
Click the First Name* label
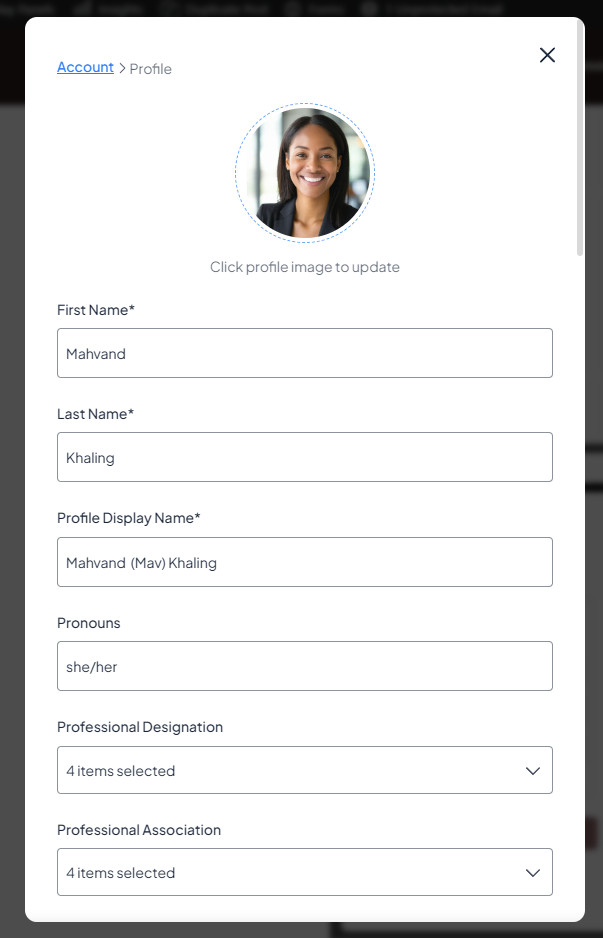[96, 310]
